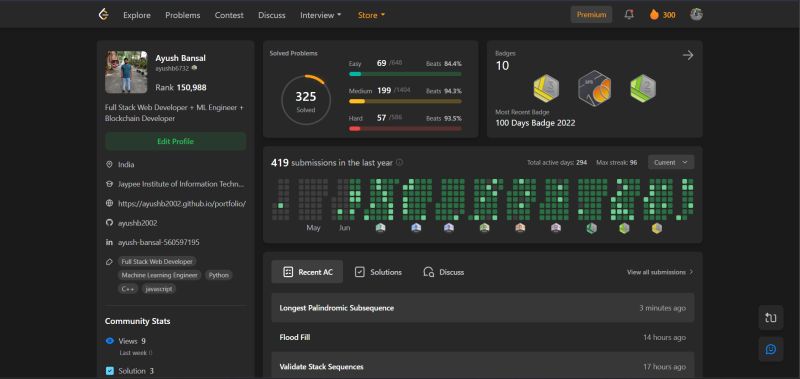800x379 pixels.
Task: Click the badges arrow icon
Action: 688,55
